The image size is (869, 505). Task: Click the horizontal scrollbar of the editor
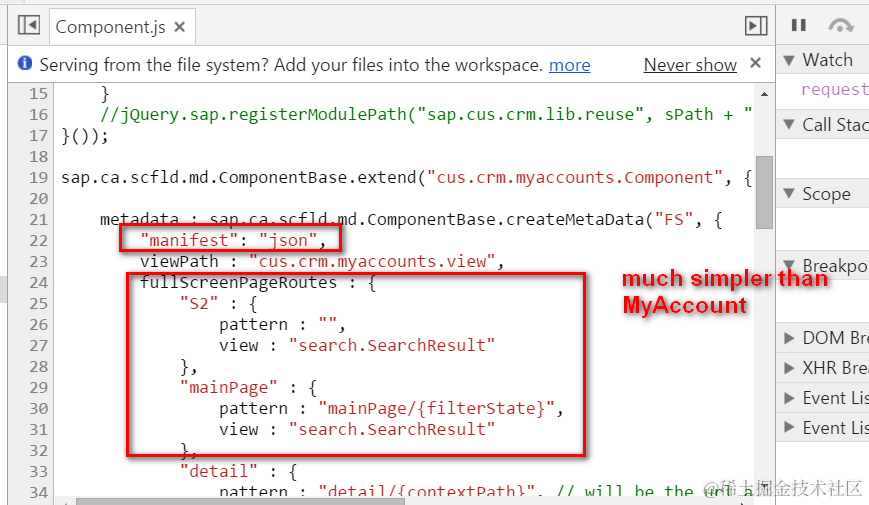(x=240, y=501)
